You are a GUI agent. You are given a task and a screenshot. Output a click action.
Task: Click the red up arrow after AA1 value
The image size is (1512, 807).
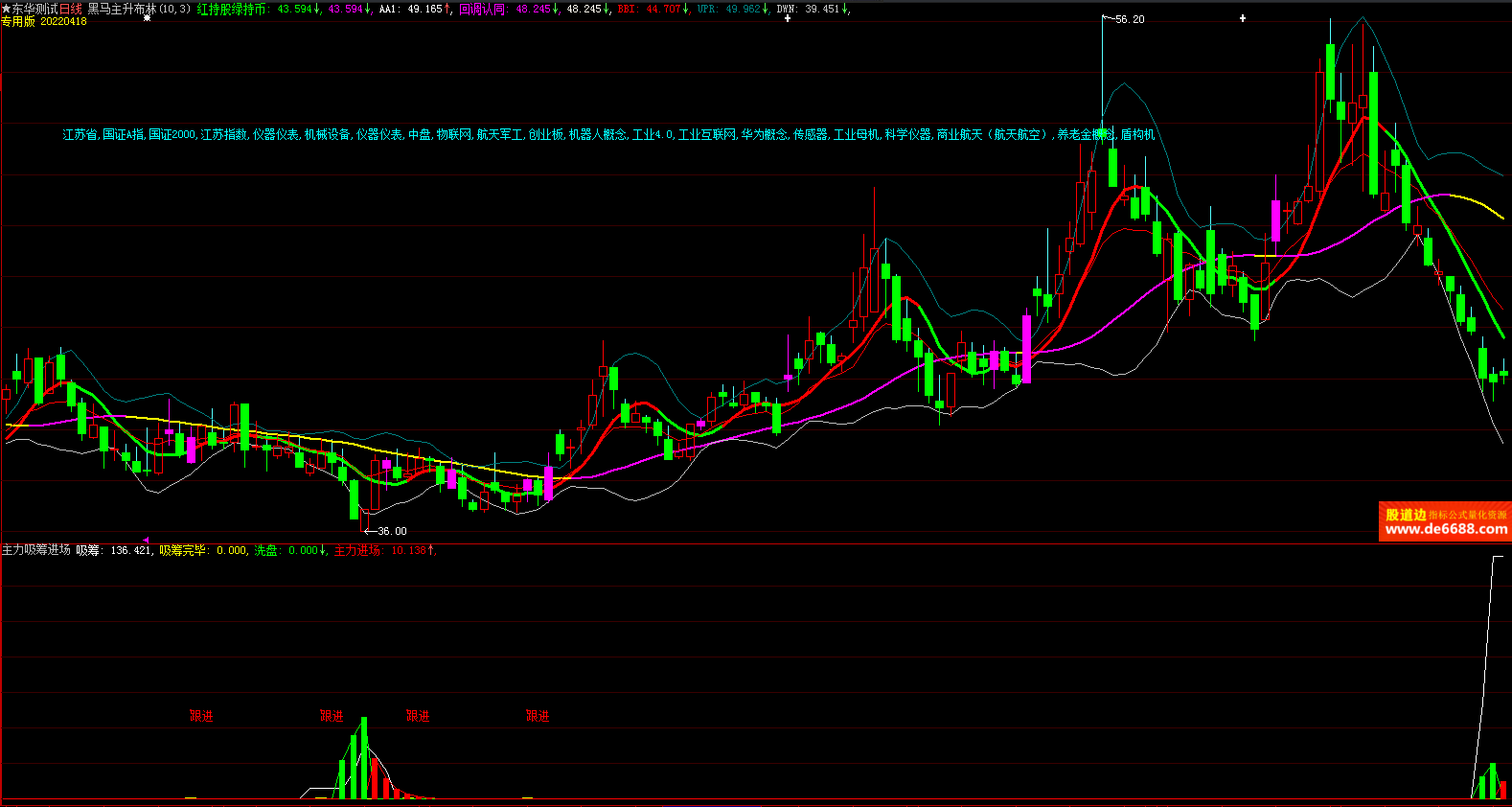point(447,9)
